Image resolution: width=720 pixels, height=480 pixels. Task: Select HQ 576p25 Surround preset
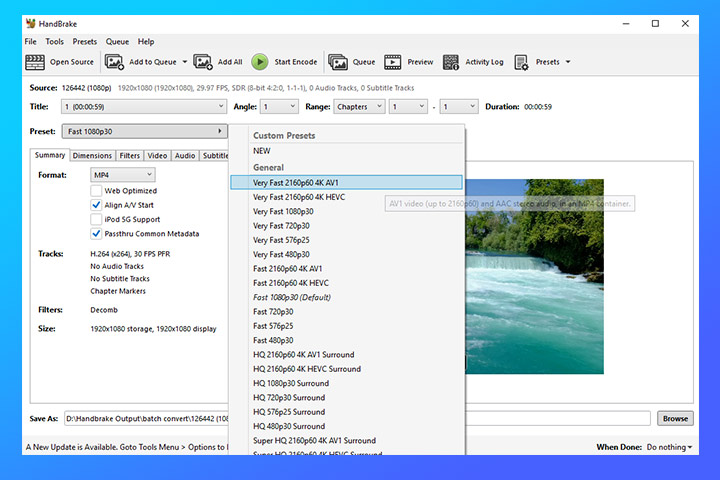[x=347, y=412]
